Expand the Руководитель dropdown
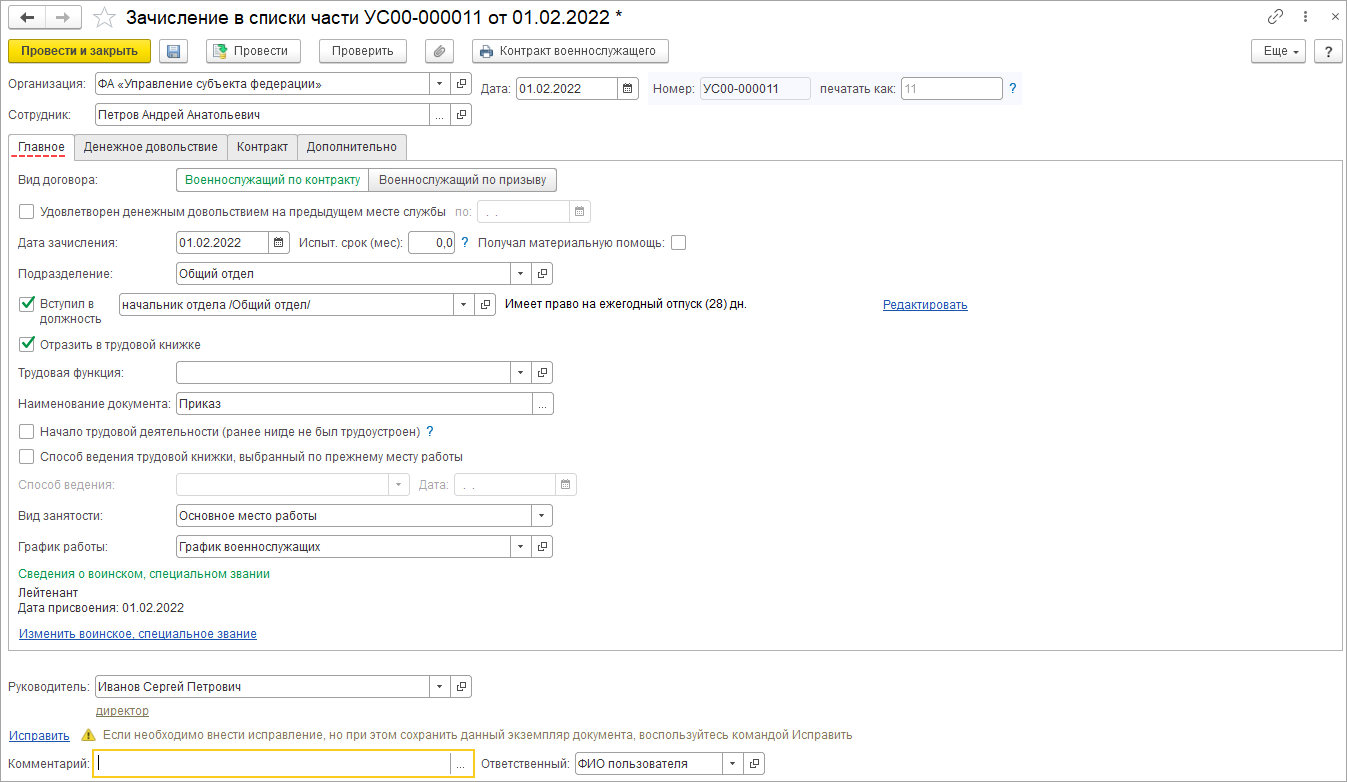The height and width of the screenshot is (782, 1347). click(x=440, y=687)
